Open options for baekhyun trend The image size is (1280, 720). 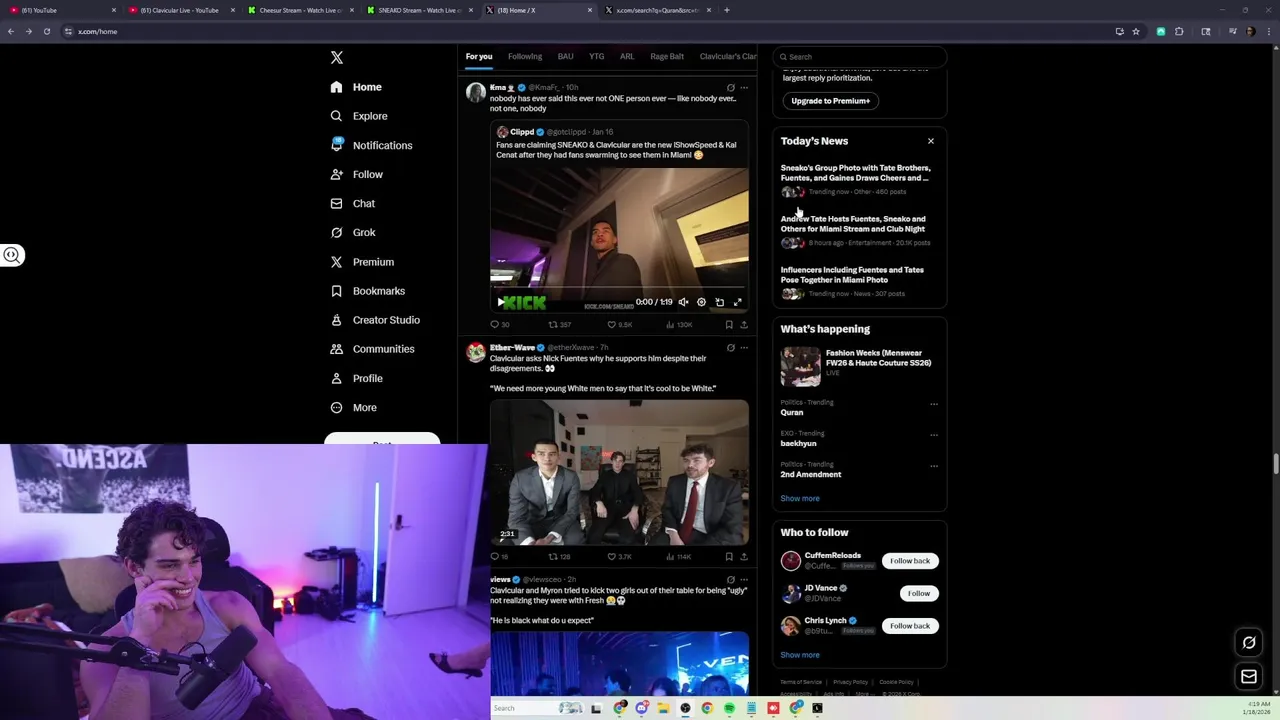tap(934, 435)
